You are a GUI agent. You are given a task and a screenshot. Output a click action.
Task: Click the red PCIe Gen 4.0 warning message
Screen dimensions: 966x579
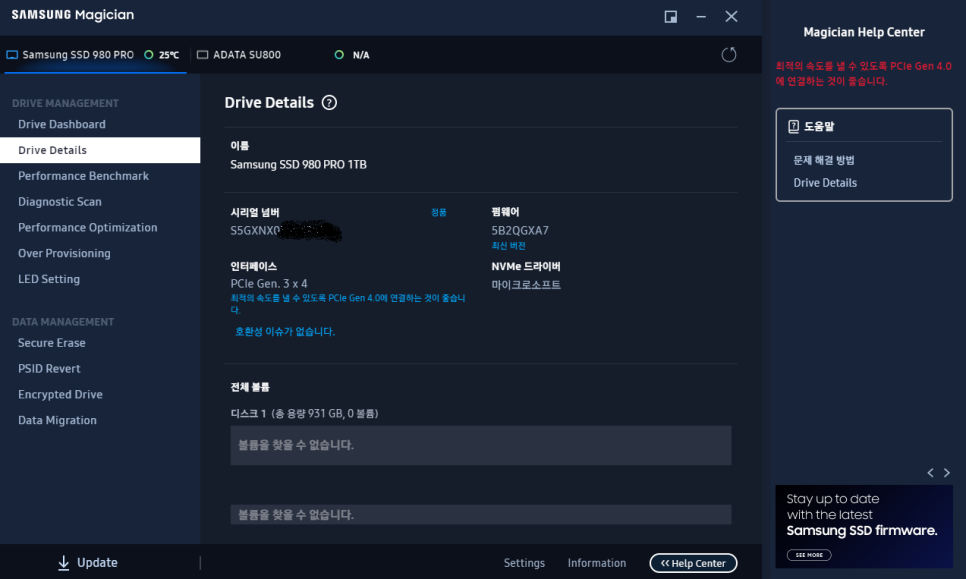click(x=863, y=73)
